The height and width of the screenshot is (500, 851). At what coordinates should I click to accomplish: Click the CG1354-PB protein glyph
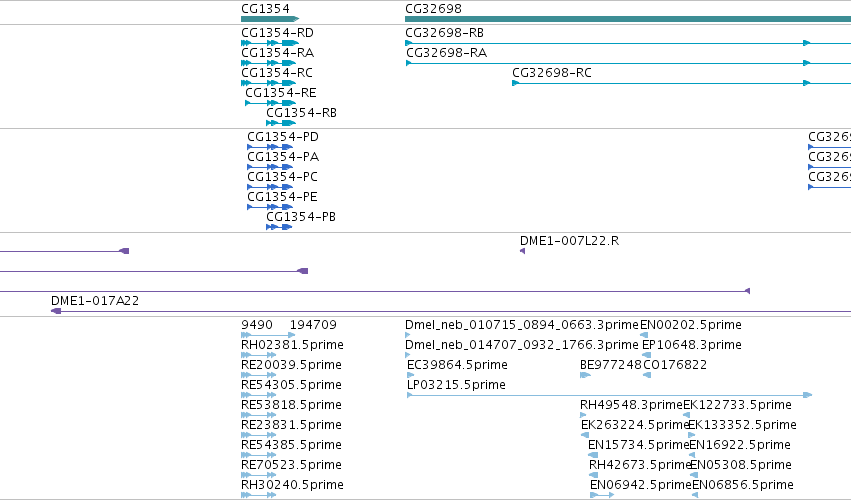click(279, 227)
